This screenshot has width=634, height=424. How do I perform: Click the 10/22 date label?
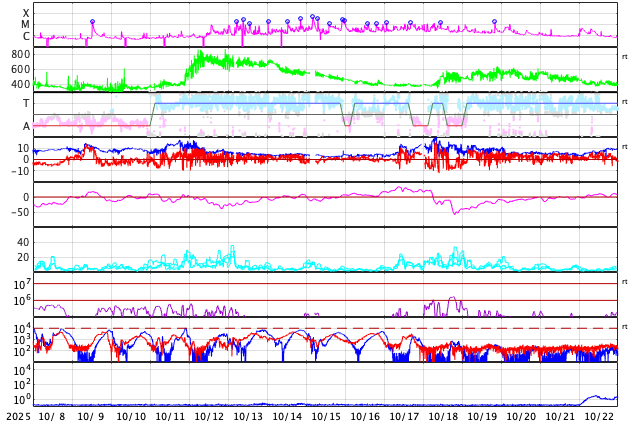click(599, 416)
